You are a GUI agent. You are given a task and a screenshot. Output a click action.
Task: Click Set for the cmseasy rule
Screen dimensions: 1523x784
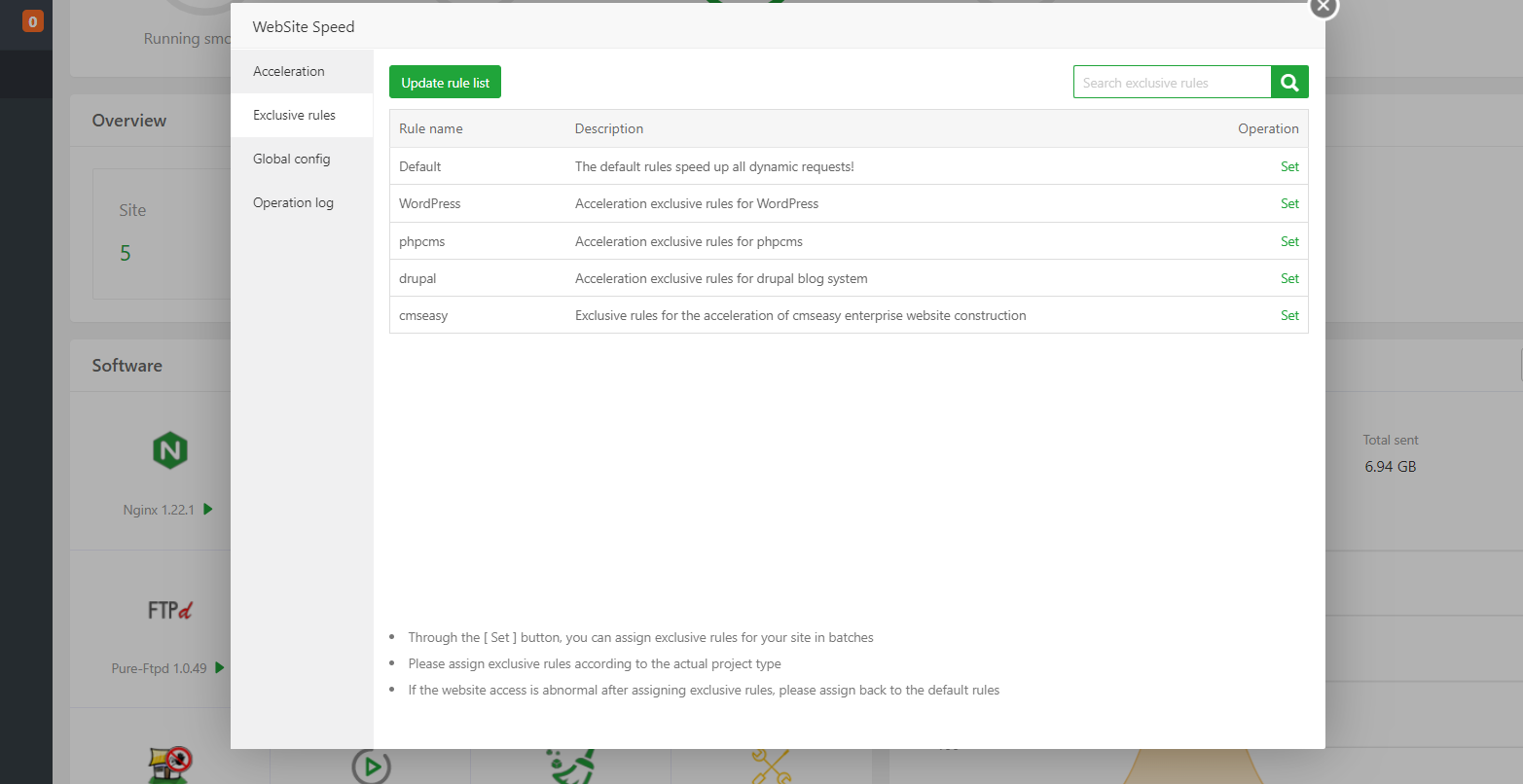[x=1289, y=315]
